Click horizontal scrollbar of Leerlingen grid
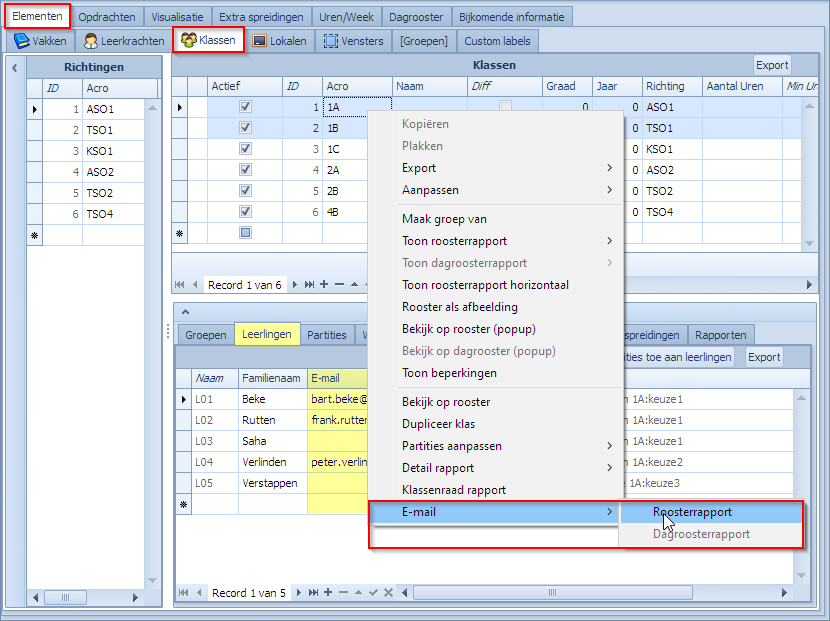 pyautogui.click(x=553, y=592)
